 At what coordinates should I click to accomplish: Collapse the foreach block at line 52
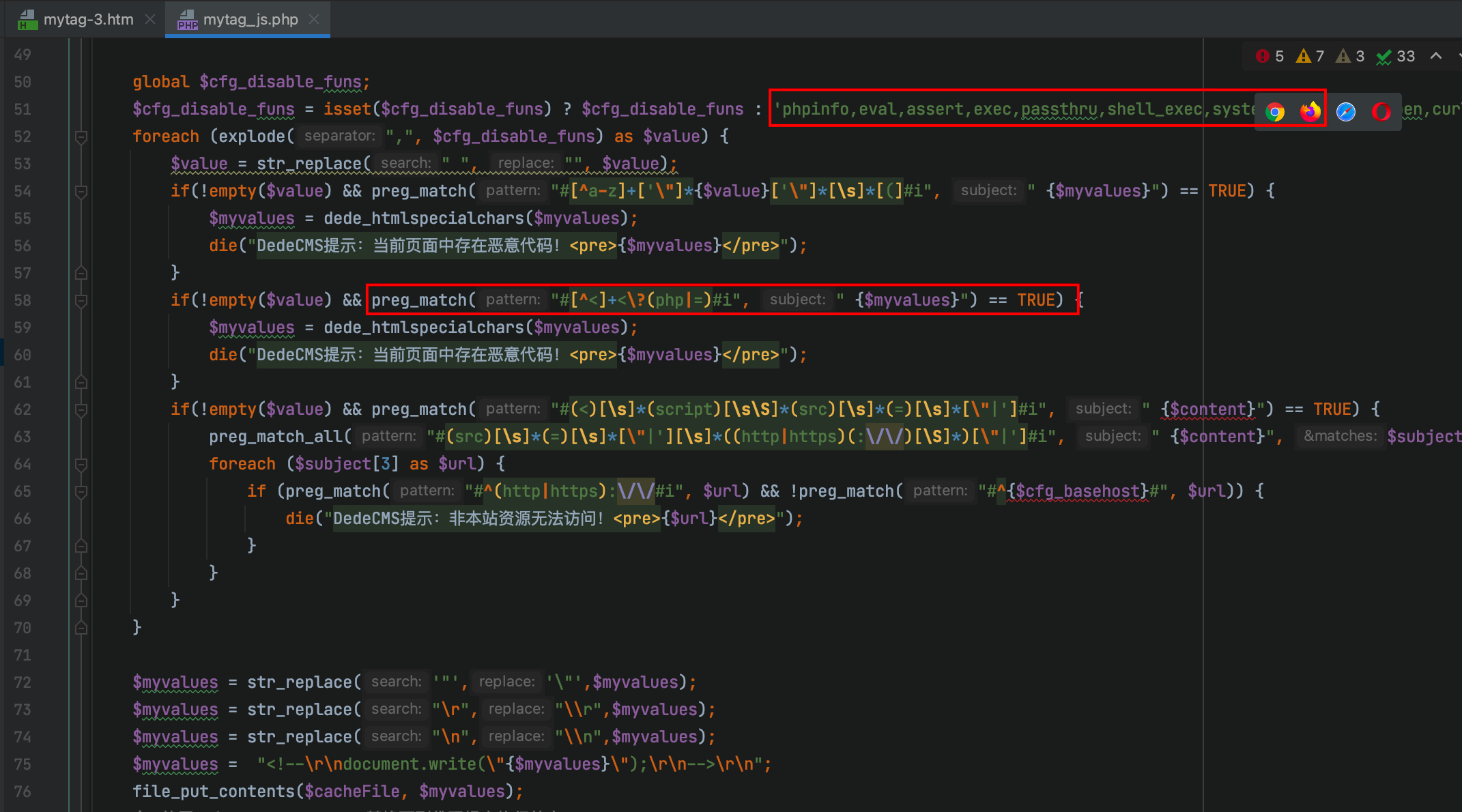81,137
